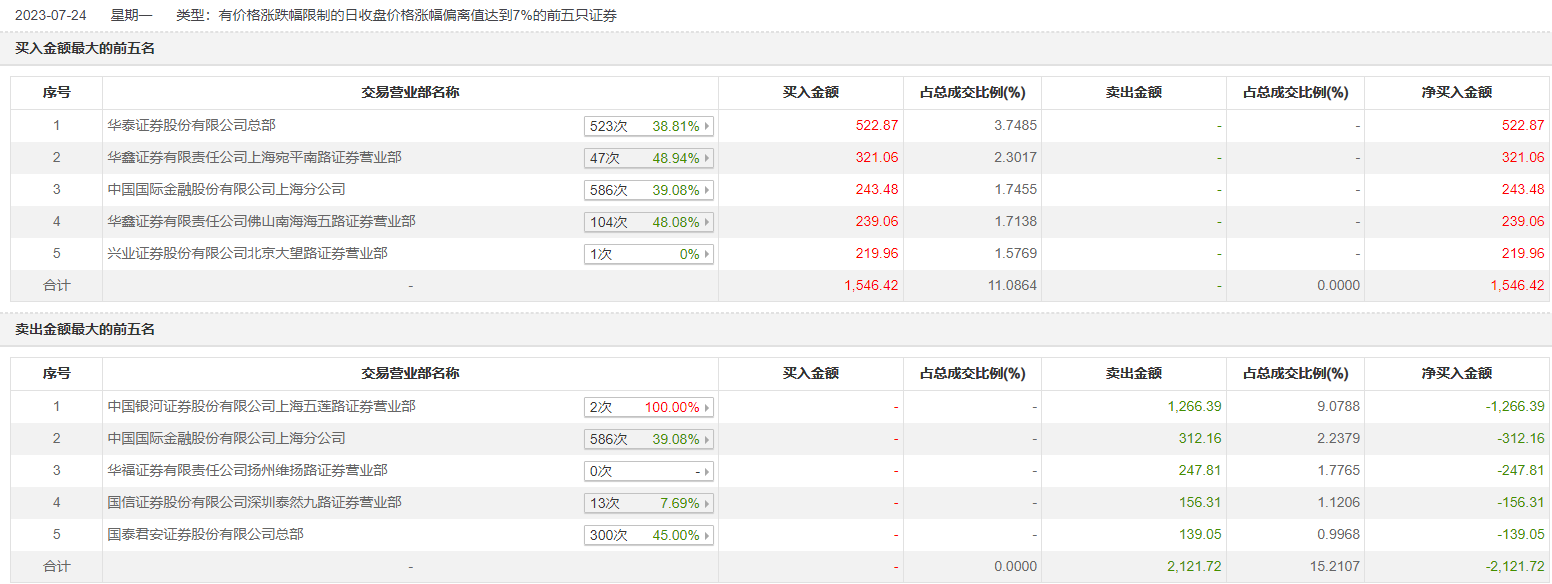Open 中国国际金融股份有限公司上海分公司 in the sell table
Viewport: 1552px width, 584px height.
tap(227, 438)
